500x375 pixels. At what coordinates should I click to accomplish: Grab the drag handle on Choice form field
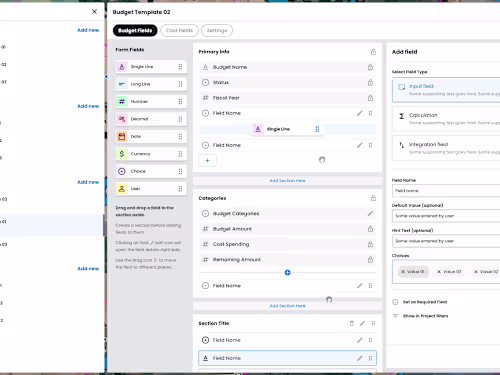[x=180, y=171]
